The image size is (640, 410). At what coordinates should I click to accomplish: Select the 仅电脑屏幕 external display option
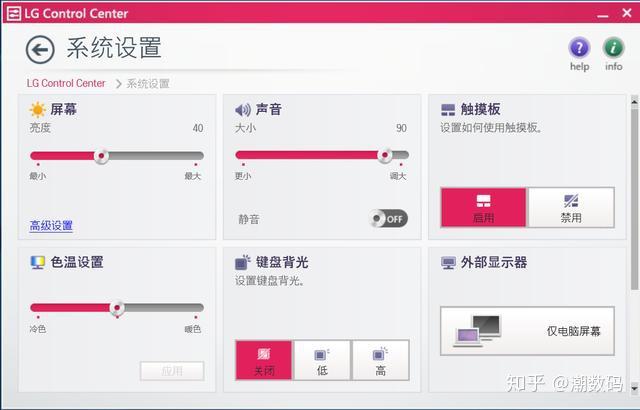click(527, 331)
